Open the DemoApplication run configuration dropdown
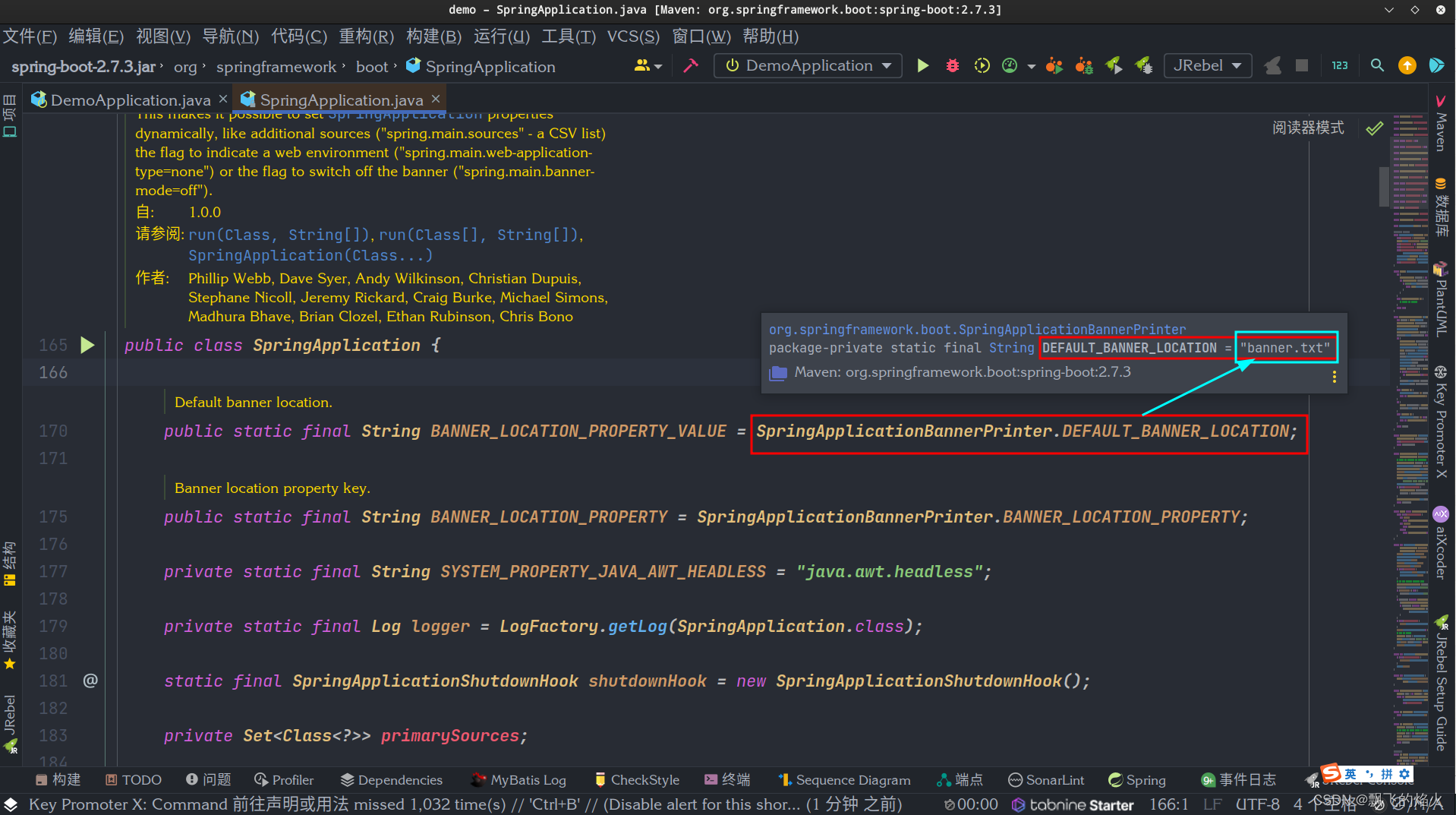The width and height of the screenshot is (1456, 815). coord(808,66)
